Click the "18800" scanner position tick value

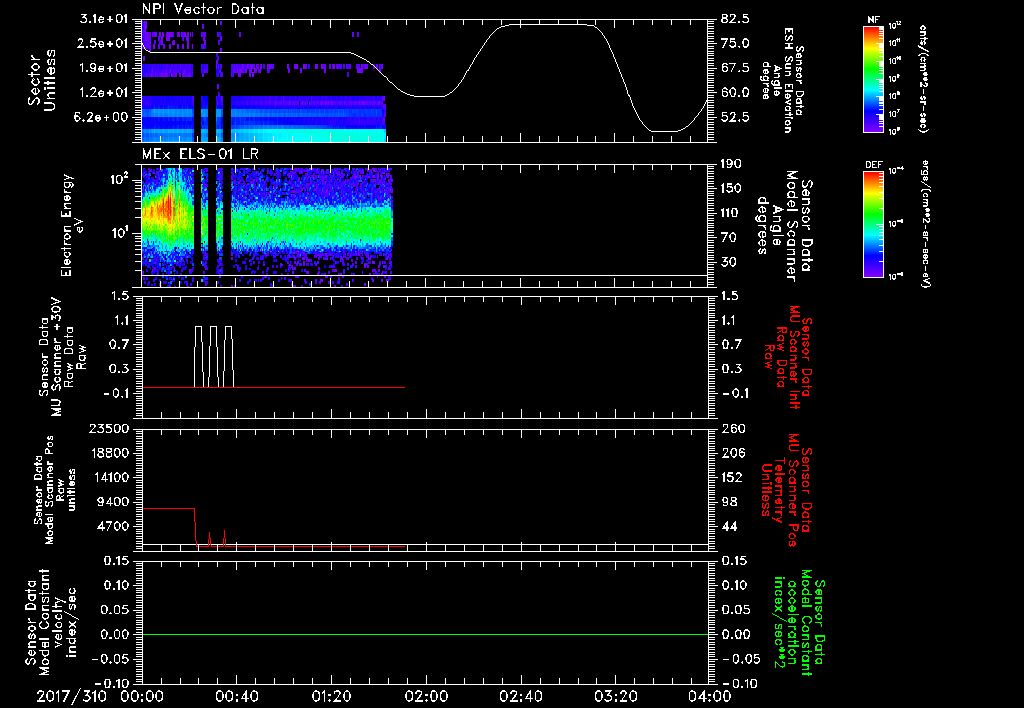click(x=111, y=453)
